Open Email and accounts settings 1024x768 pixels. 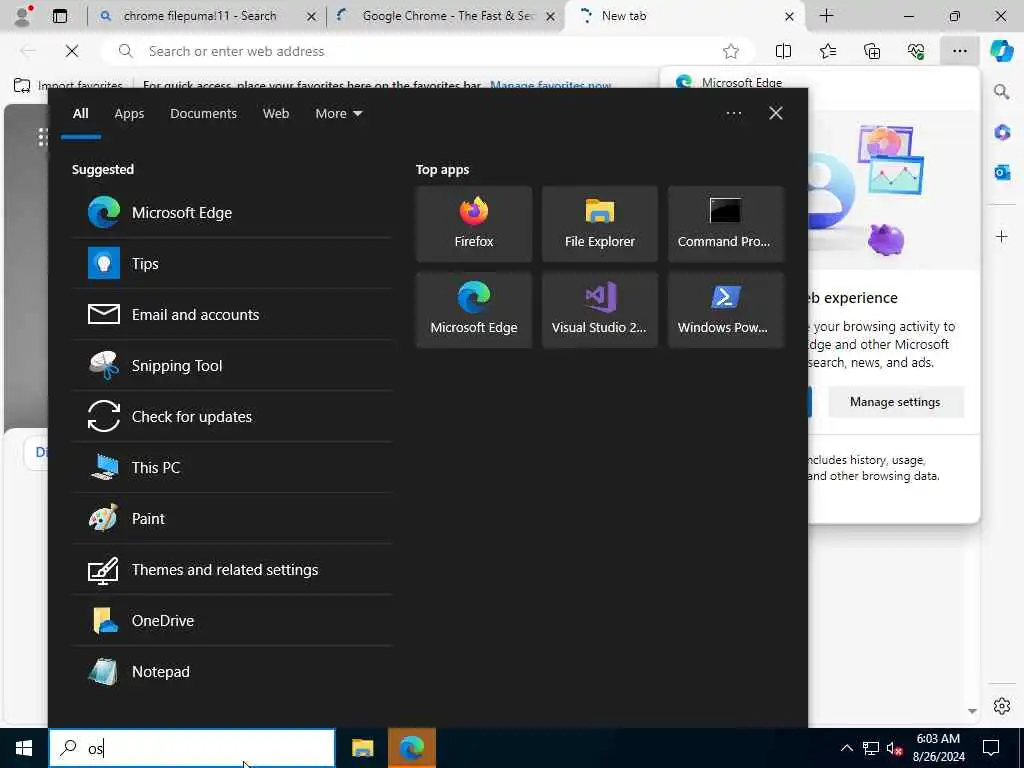pyautogui.click(x=232, y=314)
